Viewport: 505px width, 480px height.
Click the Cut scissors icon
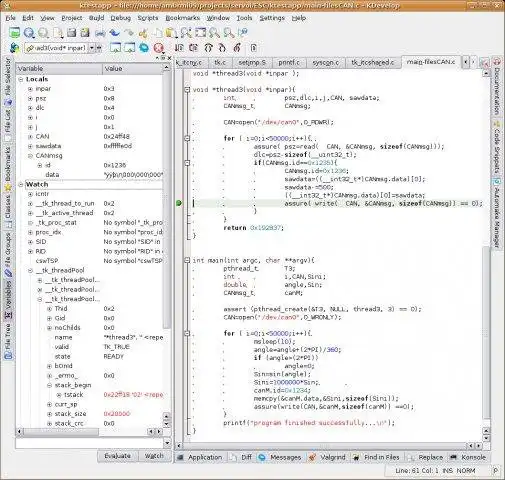tap(143, 33)
